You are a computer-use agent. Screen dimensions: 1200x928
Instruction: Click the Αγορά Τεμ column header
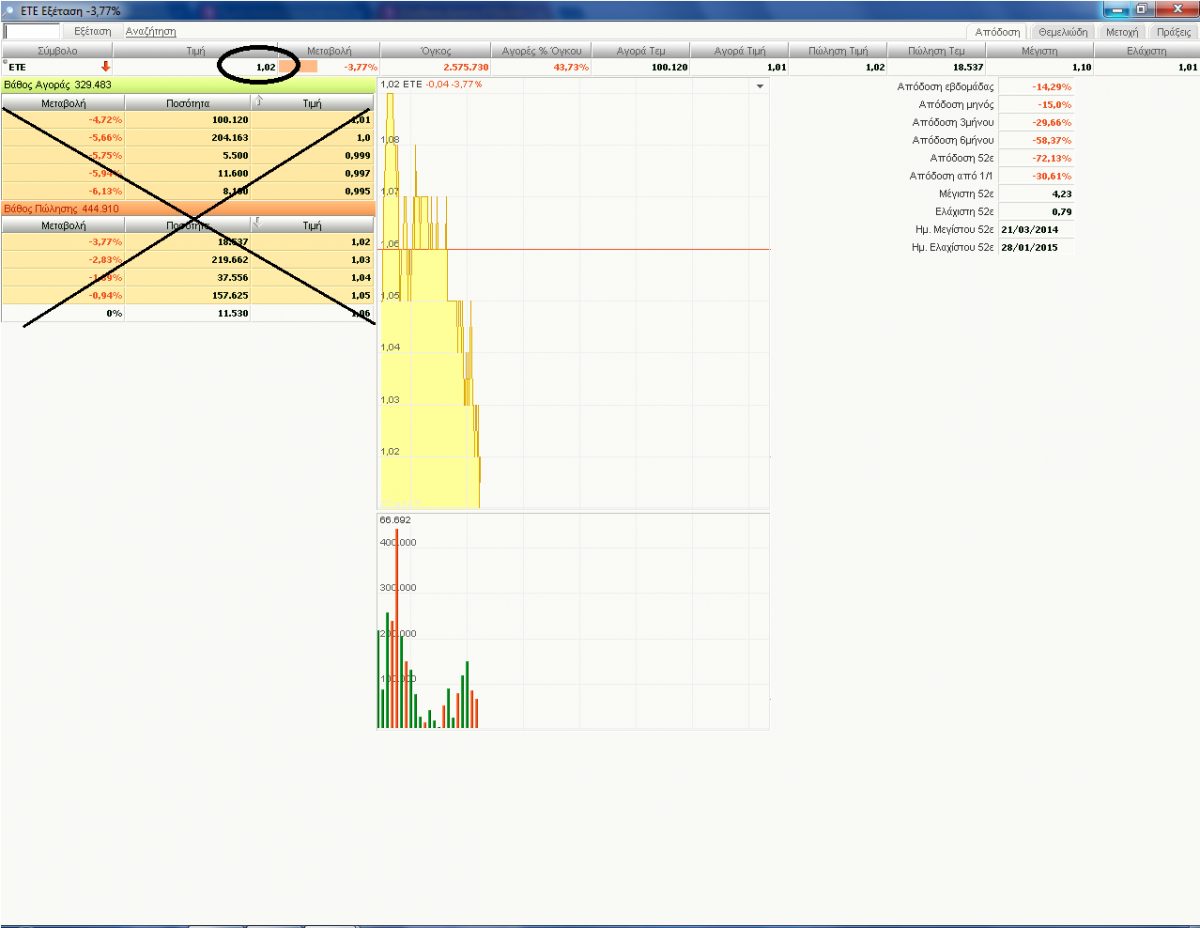coord(641,50)
